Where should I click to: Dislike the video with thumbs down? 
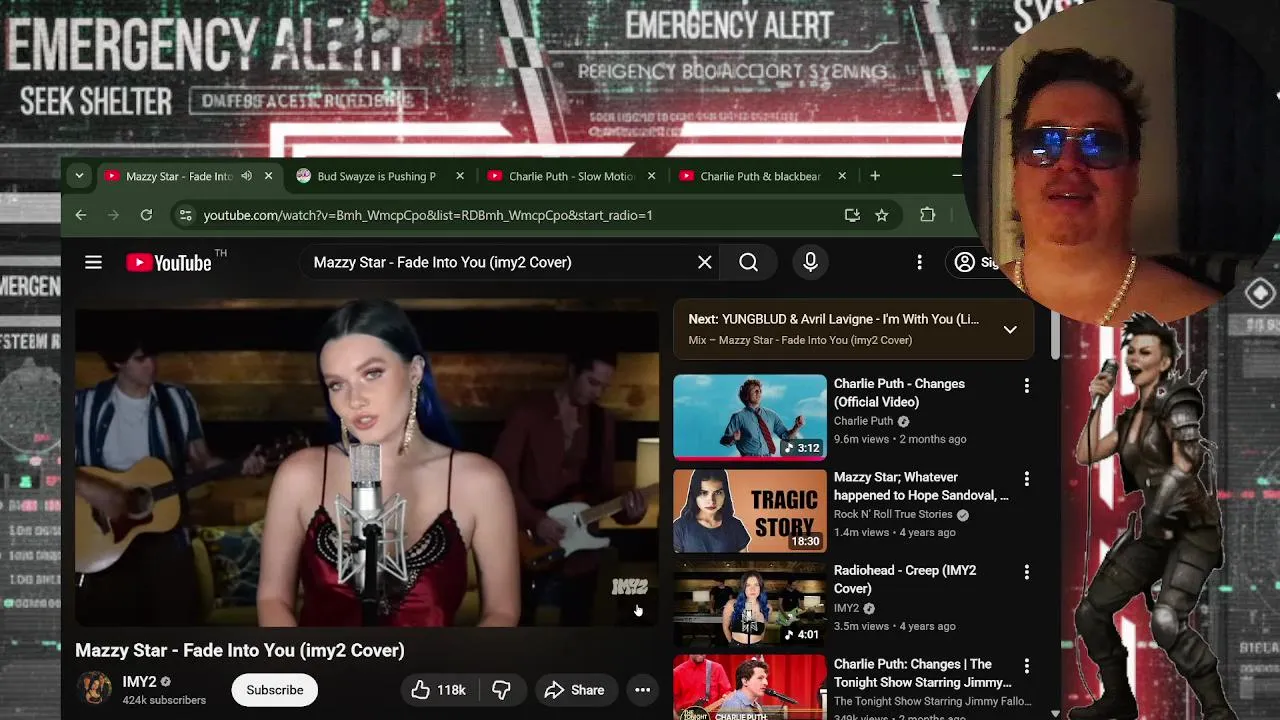(501, 690)
